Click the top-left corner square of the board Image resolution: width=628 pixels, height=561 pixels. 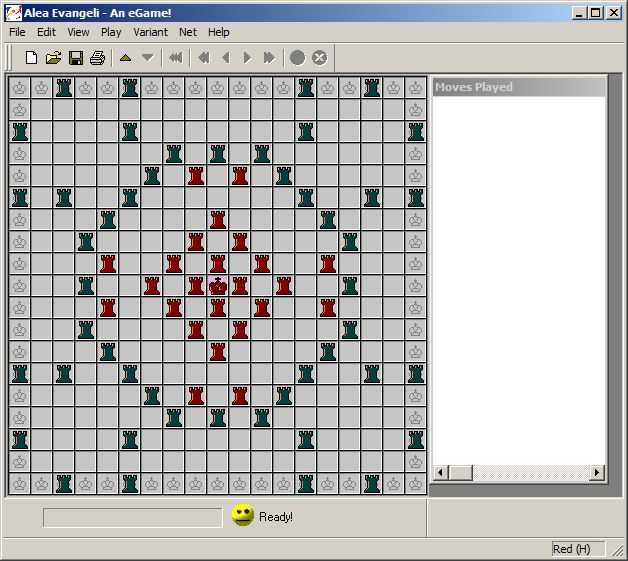(20, 88)
